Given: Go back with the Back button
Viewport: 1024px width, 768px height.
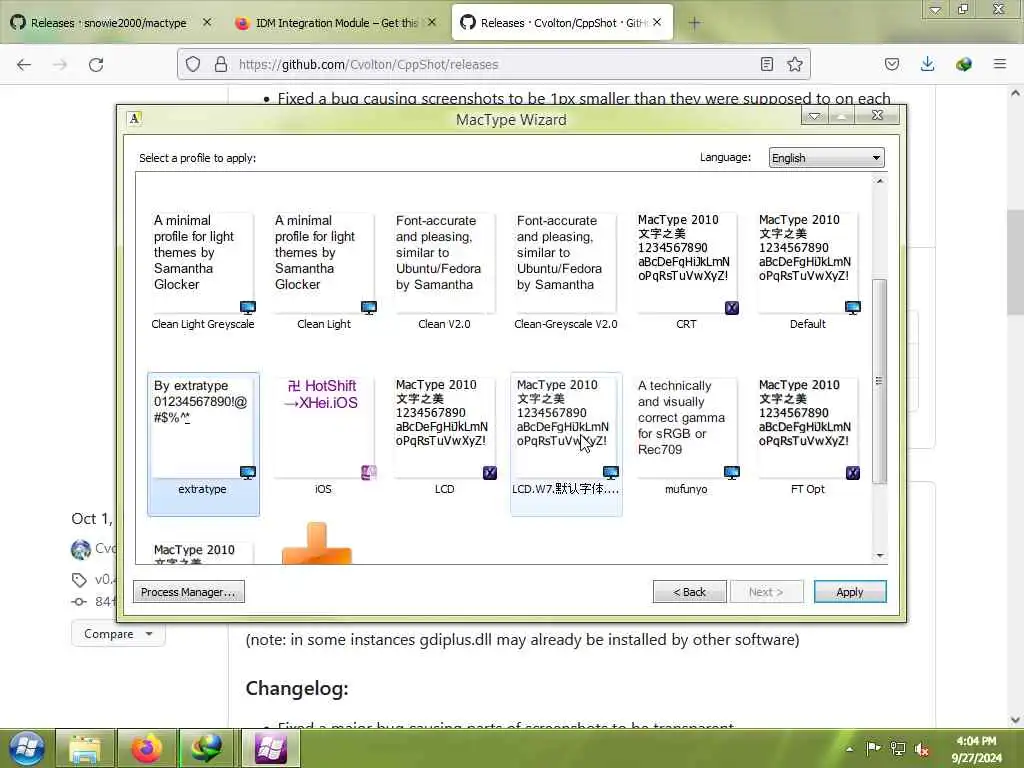Looking at the screenshot, I should point(690,592).
